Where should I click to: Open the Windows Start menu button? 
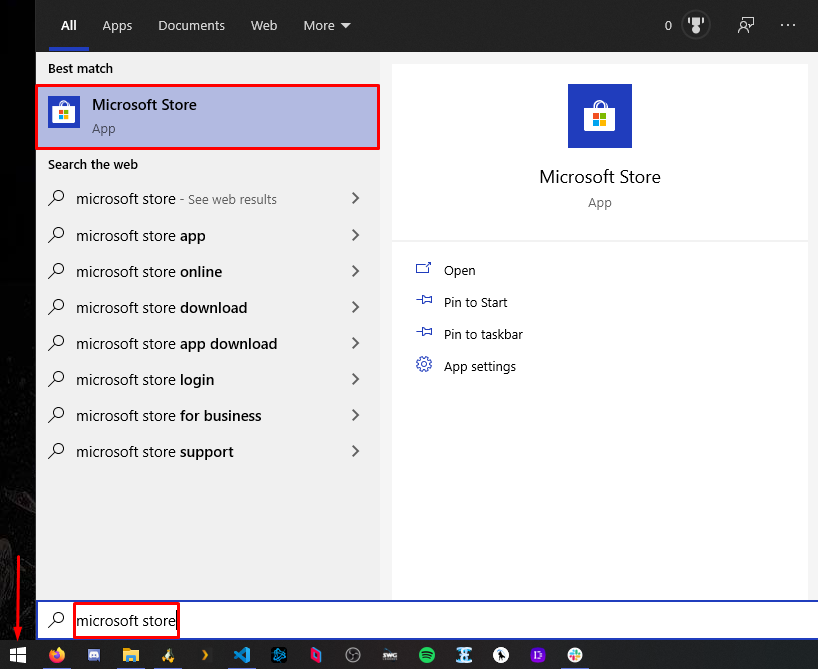click(18, 655)
